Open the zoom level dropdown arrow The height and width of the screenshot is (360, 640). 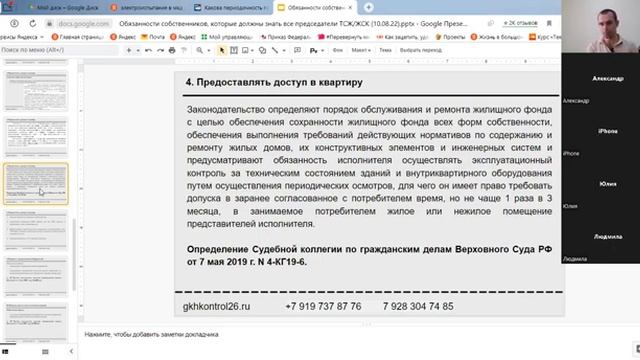click(209, 51)
